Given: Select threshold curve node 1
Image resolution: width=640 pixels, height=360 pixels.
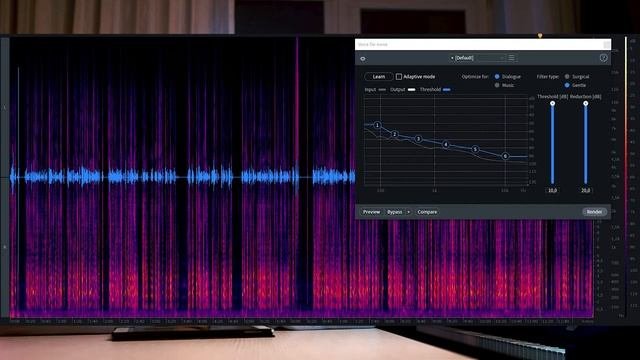Looking at the screenshot, I should (378, 125).
